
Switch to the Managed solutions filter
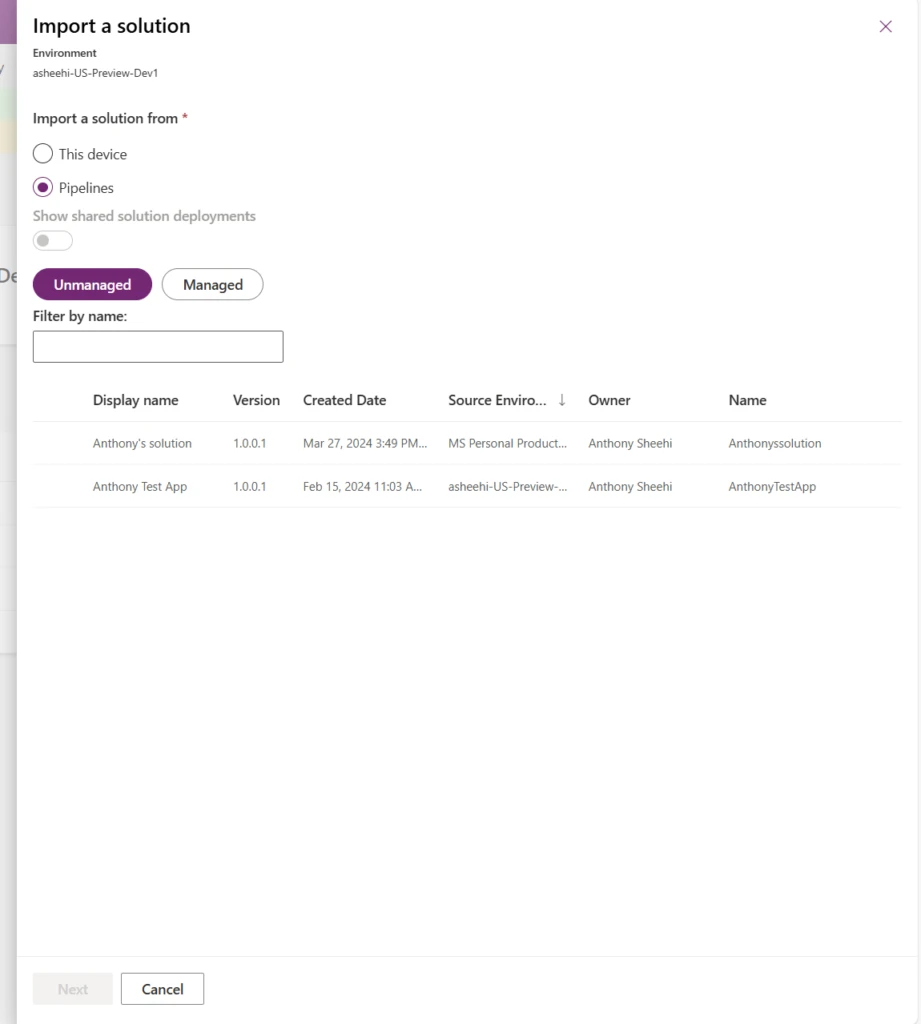(x=212, y=285)
